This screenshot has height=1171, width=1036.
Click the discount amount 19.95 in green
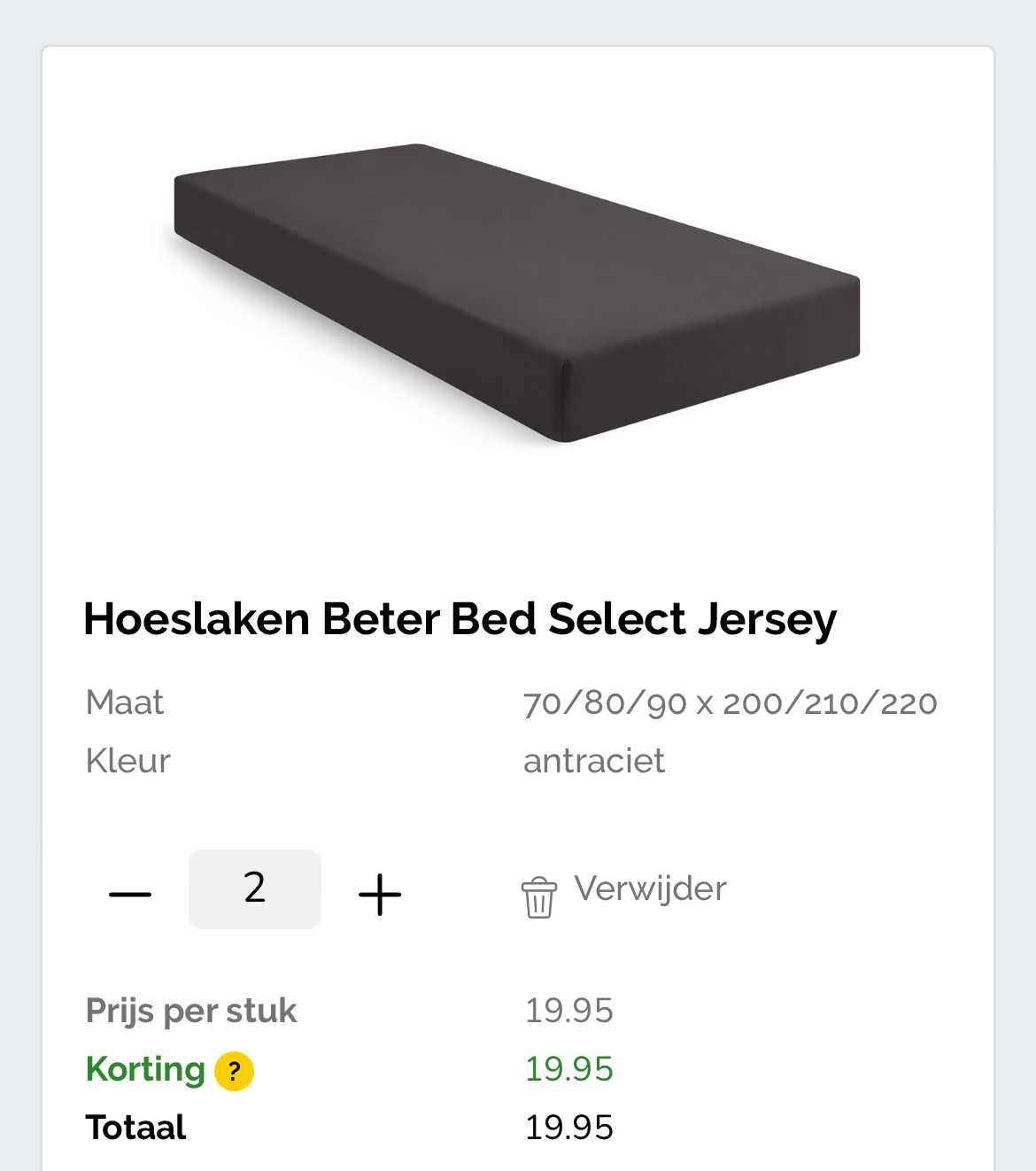(569, 1069)
